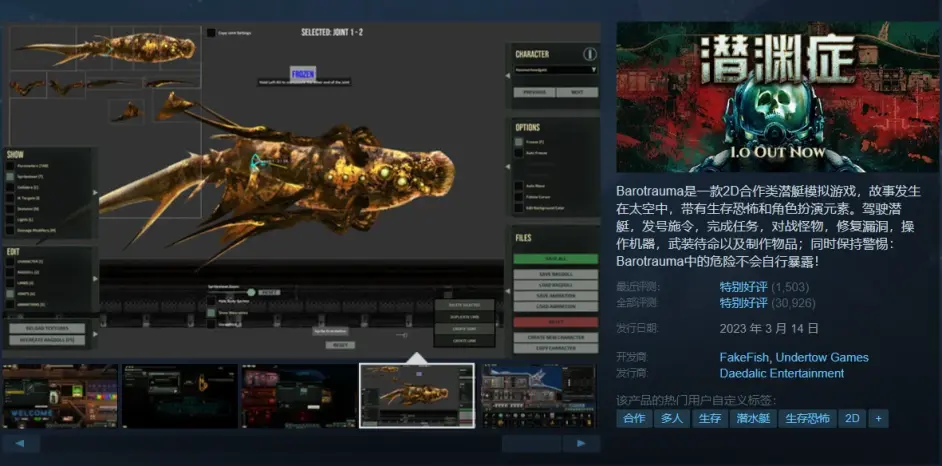Toggle the Freeze checkbox in Options

[x=520, y=142]
